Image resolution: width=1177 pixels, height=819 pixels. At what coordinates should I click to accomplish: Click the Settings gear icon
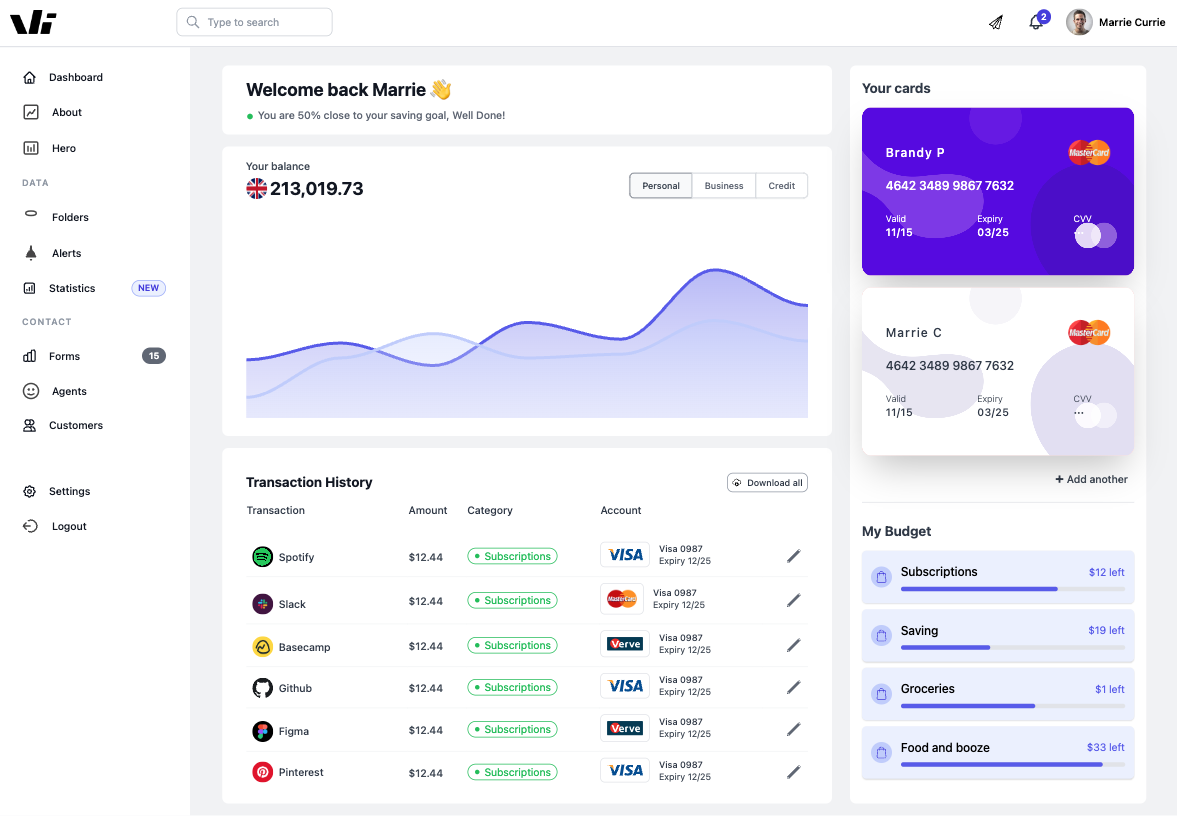point(30,492)
